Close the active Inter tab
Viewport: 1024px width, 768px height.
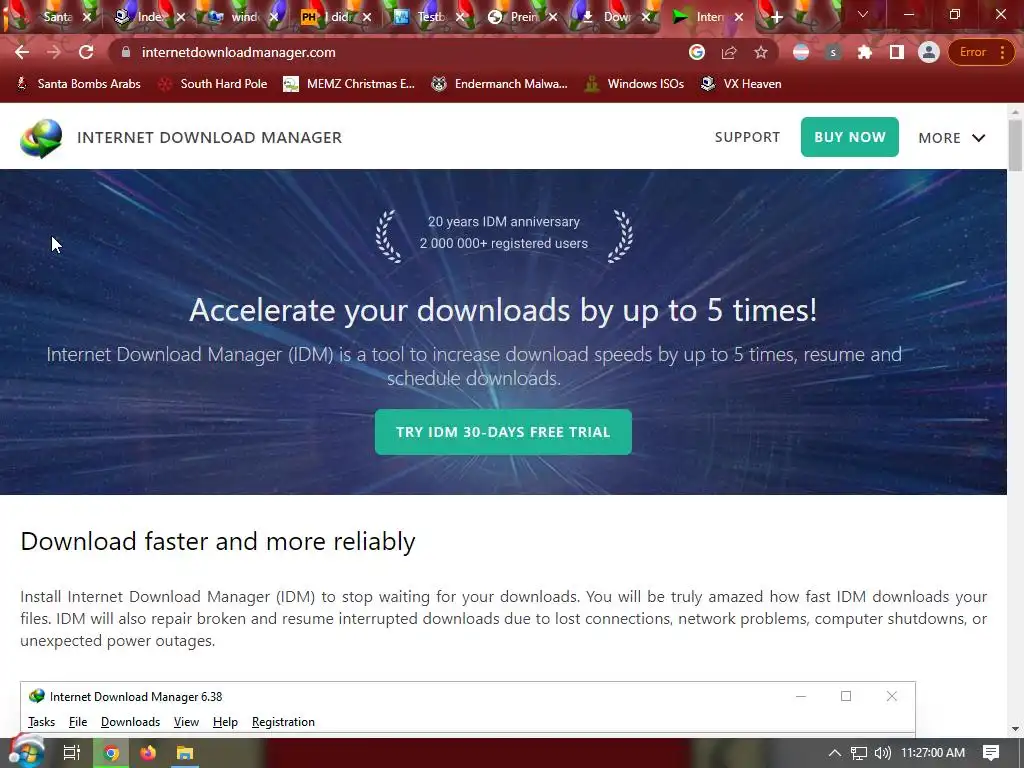pos(739,18)
